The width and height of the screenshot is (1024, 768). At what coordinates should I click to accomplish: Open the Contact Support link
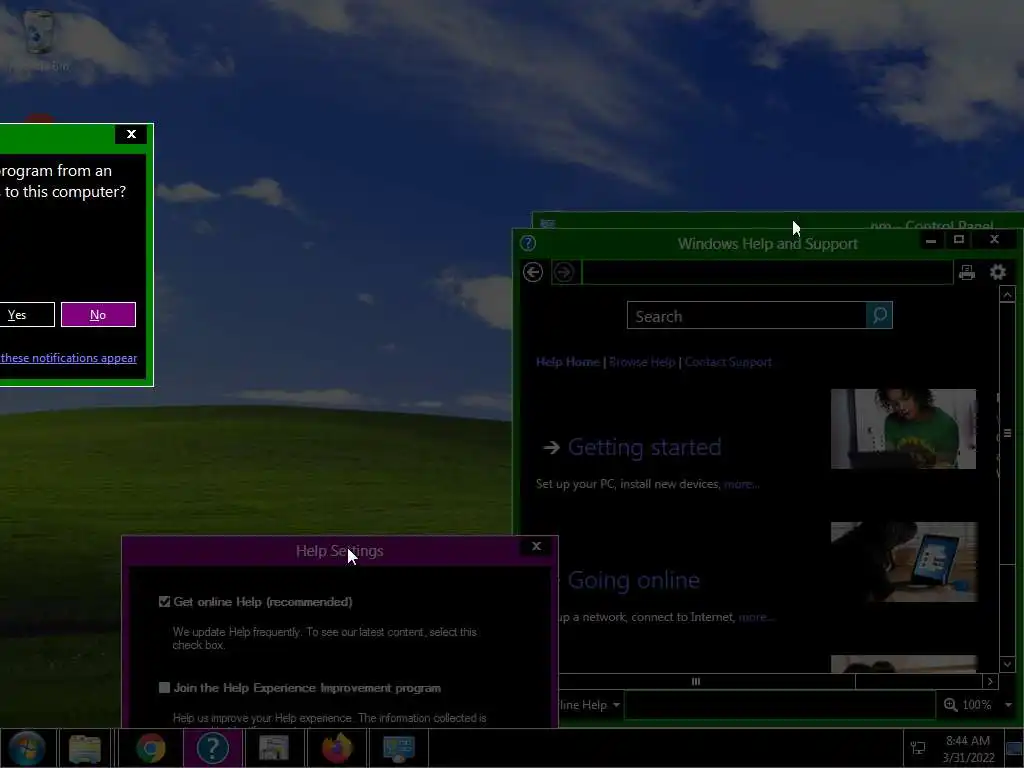(728, 362)
